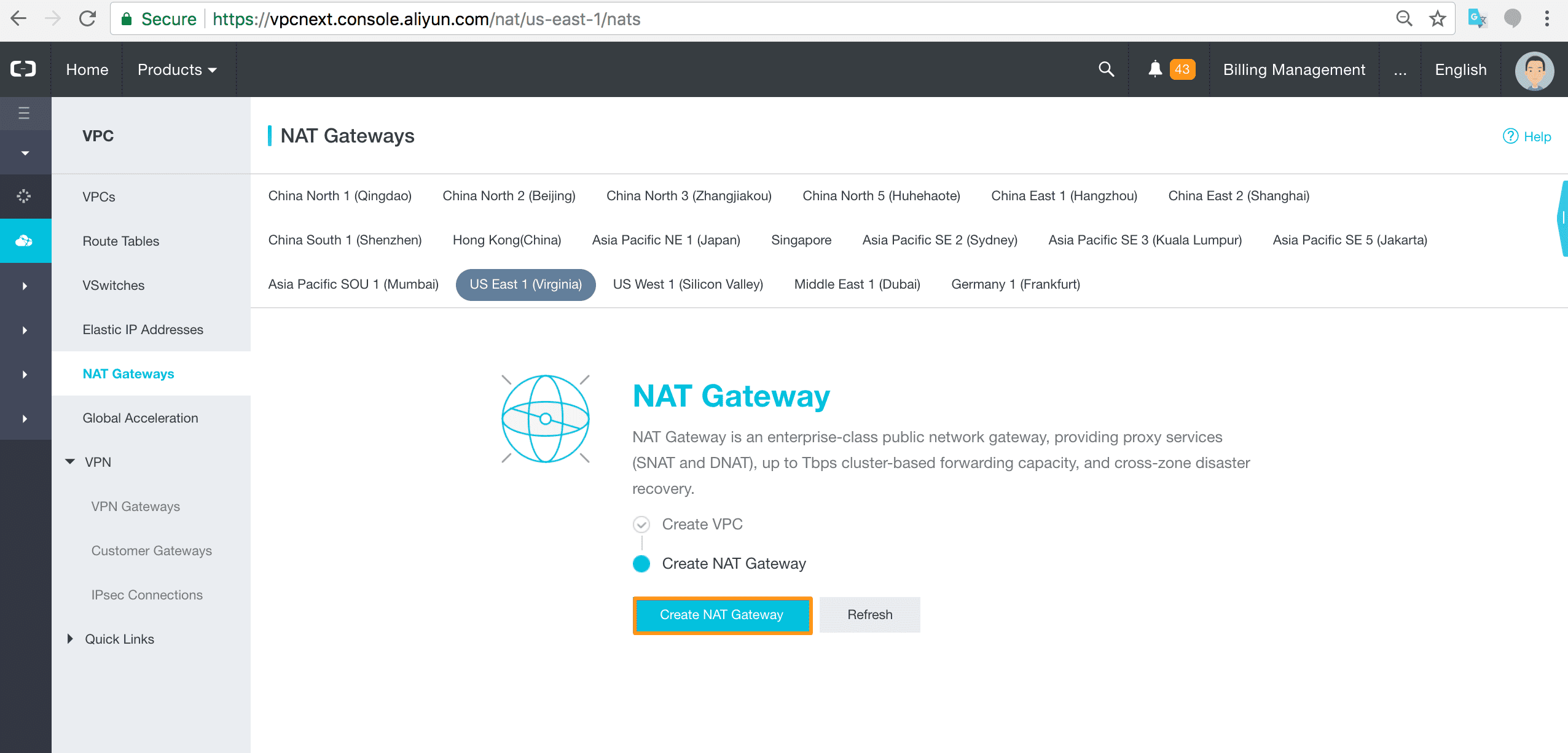Switch region to Asia Pacific SE 5 (Jakarta)
The width and height of the screenshot is (1568, 753).
click(1350, 240)
